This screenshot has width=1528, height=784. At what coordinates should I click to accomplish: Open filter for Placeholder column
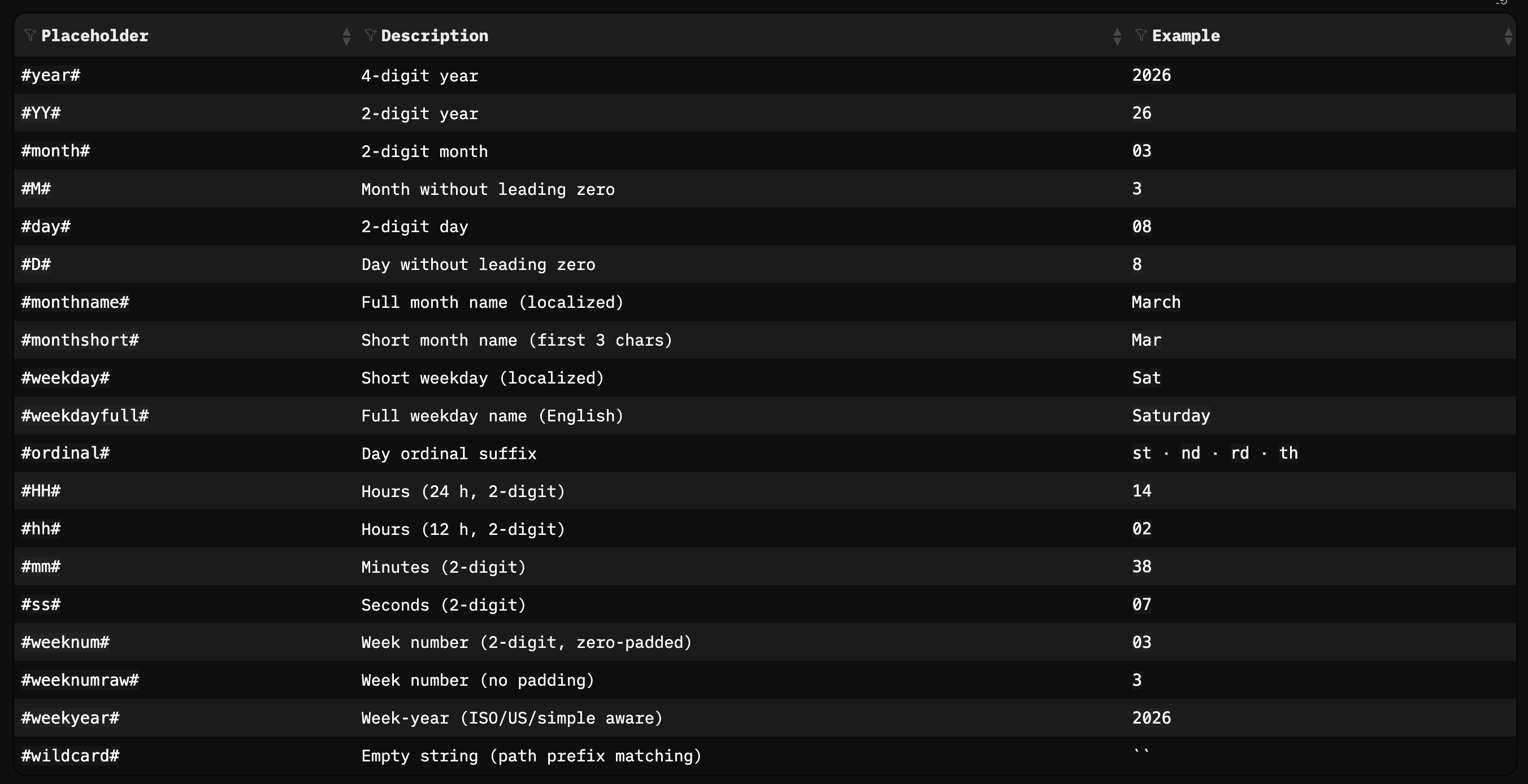[29, 35]
